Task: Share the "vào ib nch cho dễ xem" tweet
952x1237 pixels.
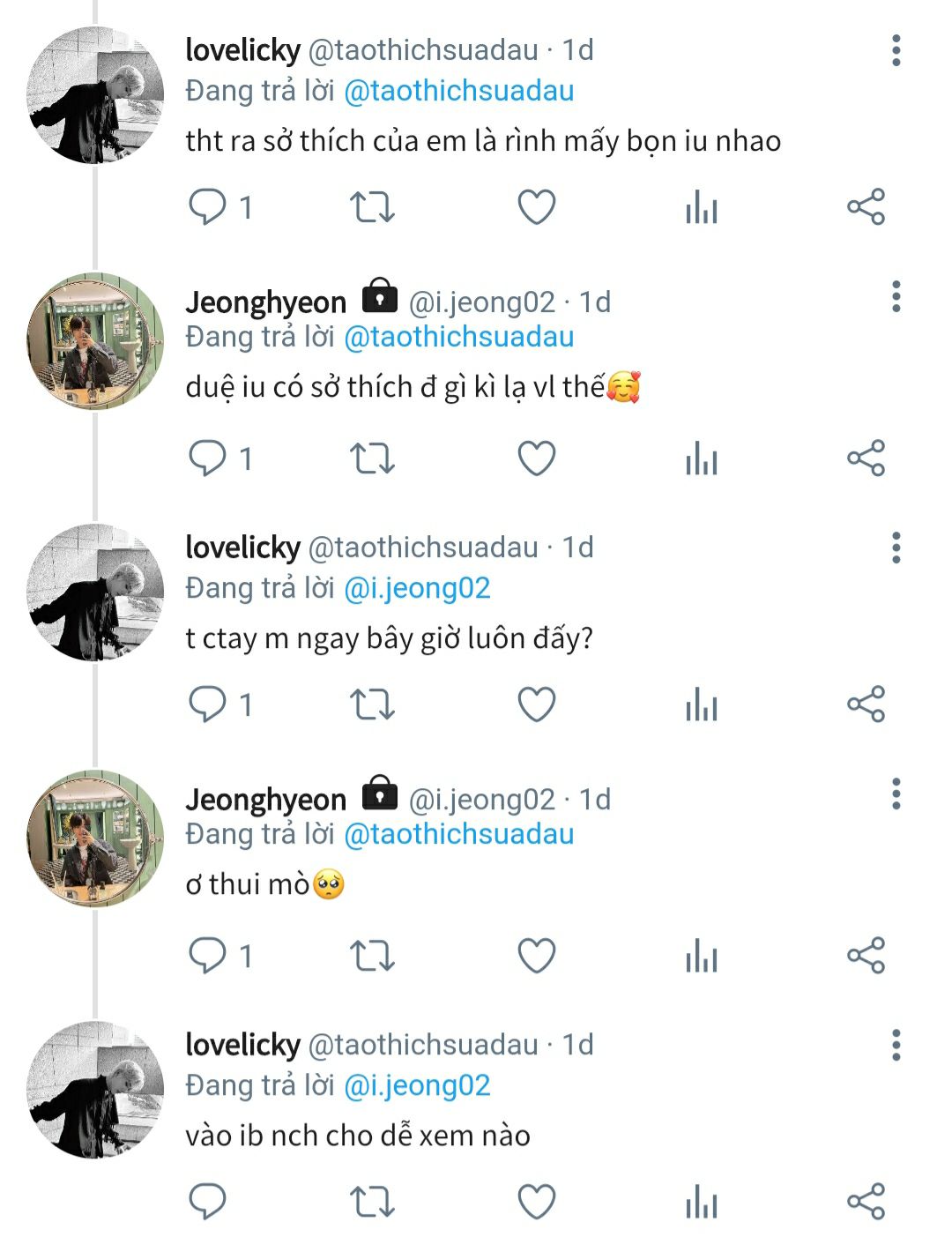Action: [866, 1202]
